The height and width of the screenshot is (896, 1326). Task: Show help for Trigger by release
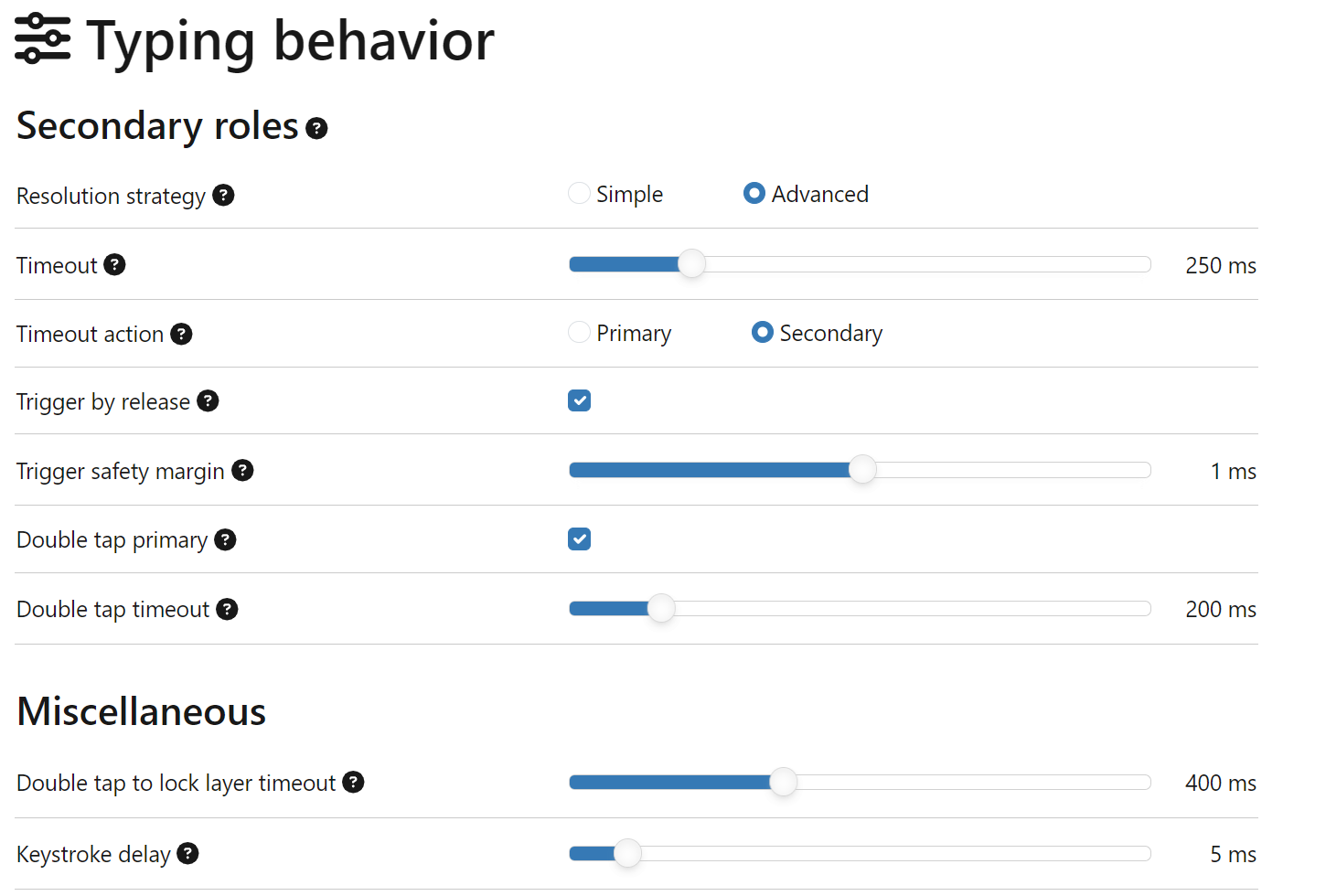point(208,400)
